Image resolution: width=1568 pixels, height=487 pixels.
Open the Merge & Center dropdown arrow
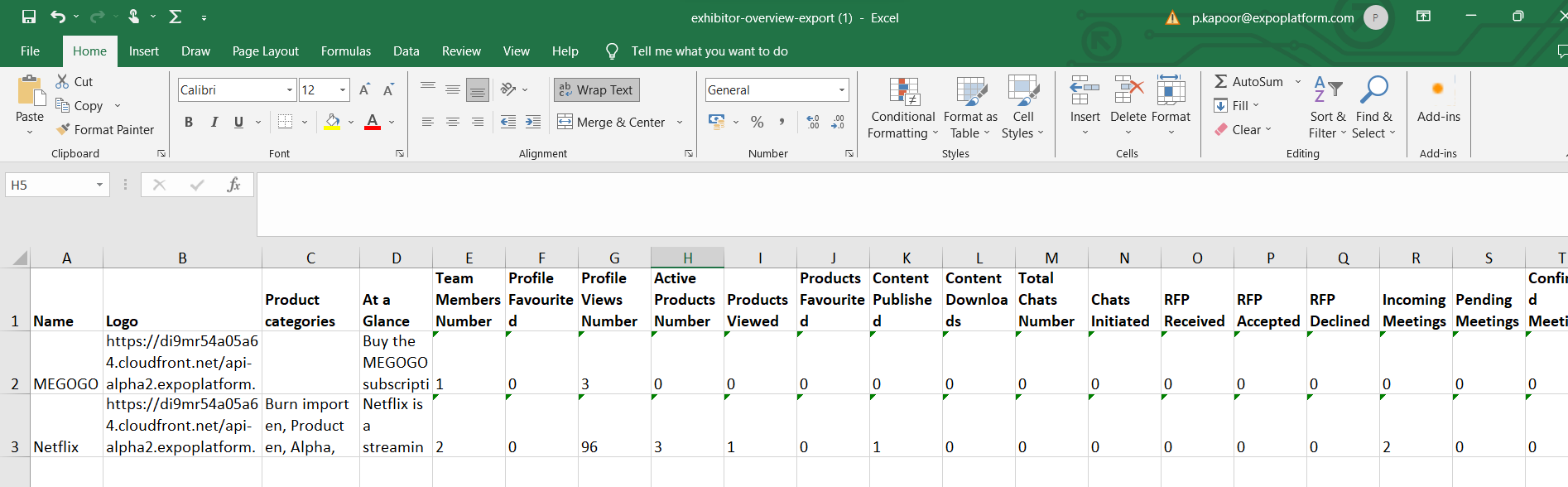(x=680, y=122)
